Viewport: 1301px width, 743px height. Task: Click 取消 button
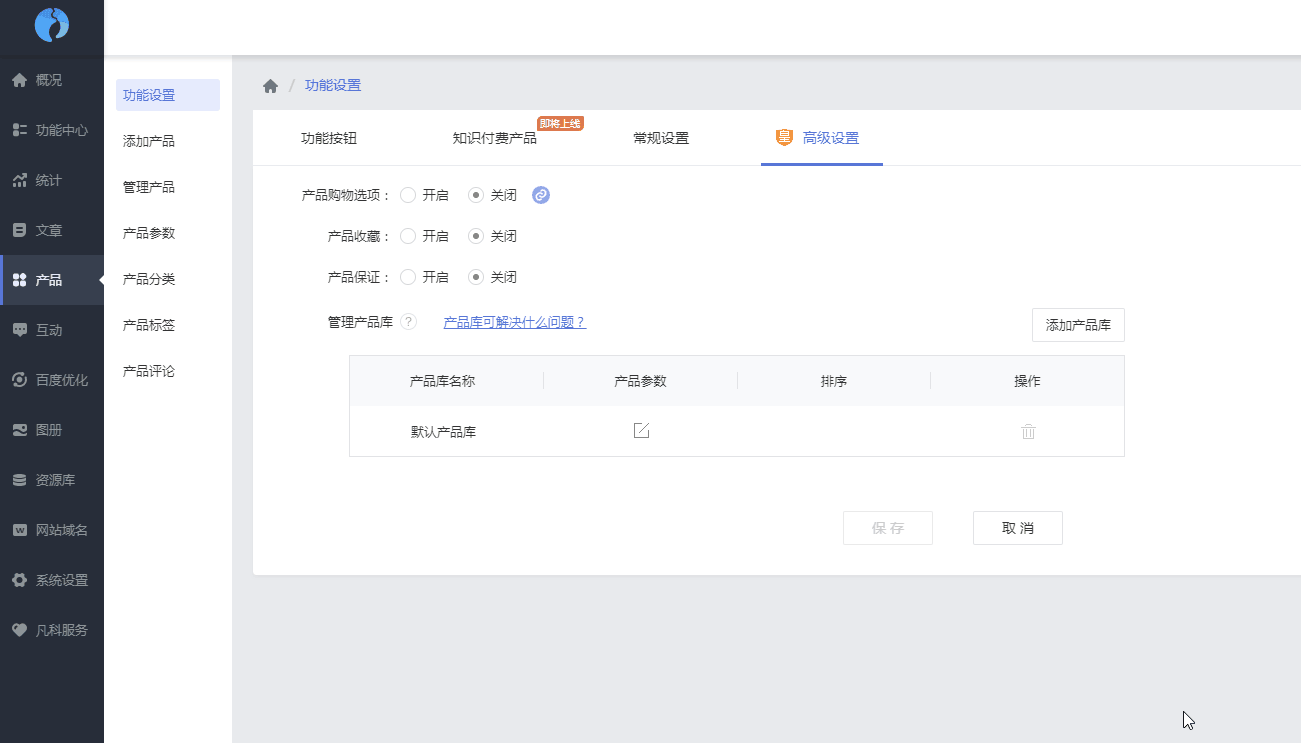pos(1018,528)
